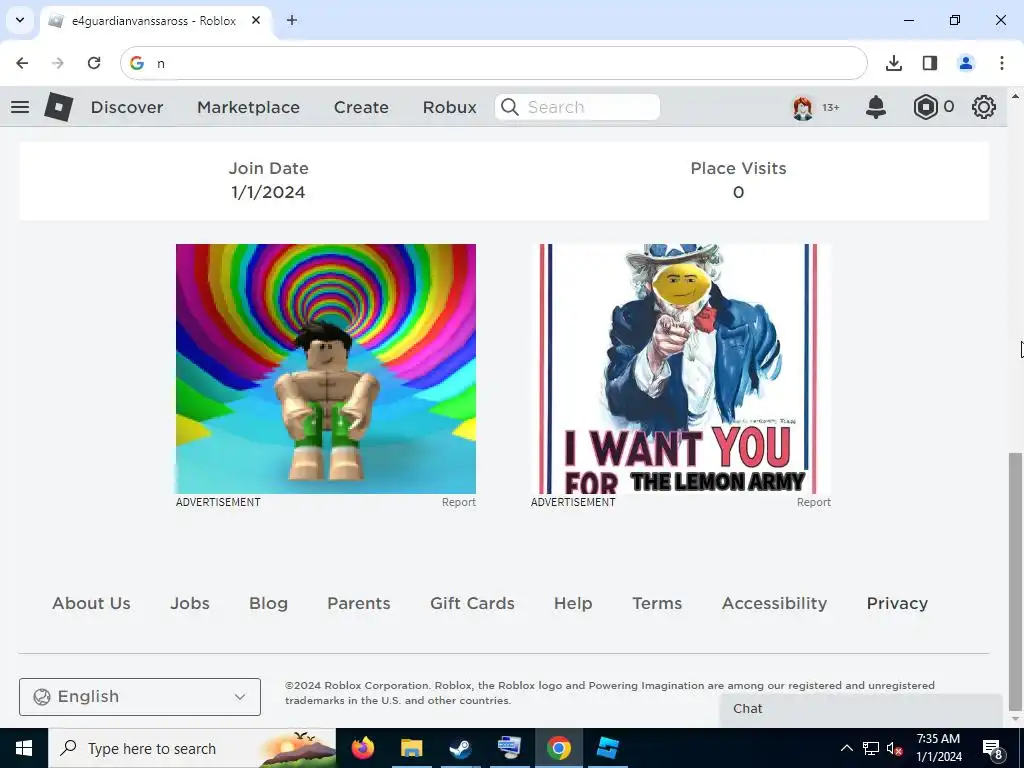Reload the page
The height and width of the screenshot is (768, 1024).
tap(94, 63)
